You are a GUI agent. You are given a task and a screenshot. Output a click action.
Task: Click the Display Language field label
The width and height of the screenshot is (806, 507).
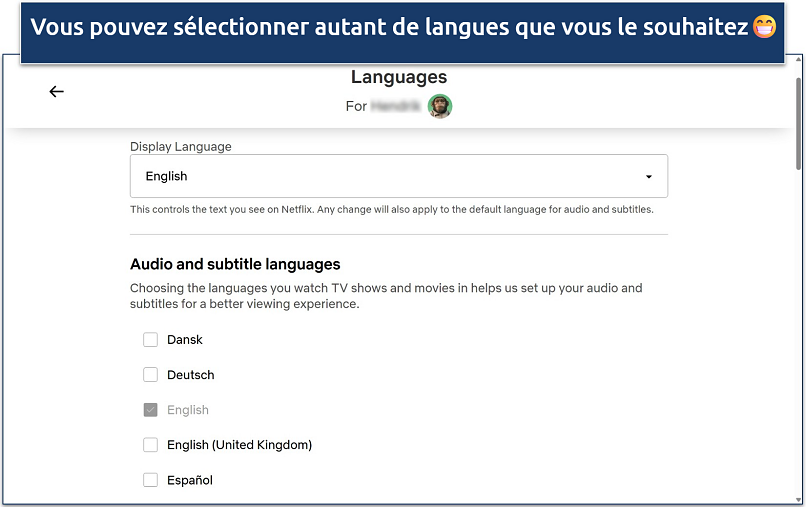(x=181, y=146)
